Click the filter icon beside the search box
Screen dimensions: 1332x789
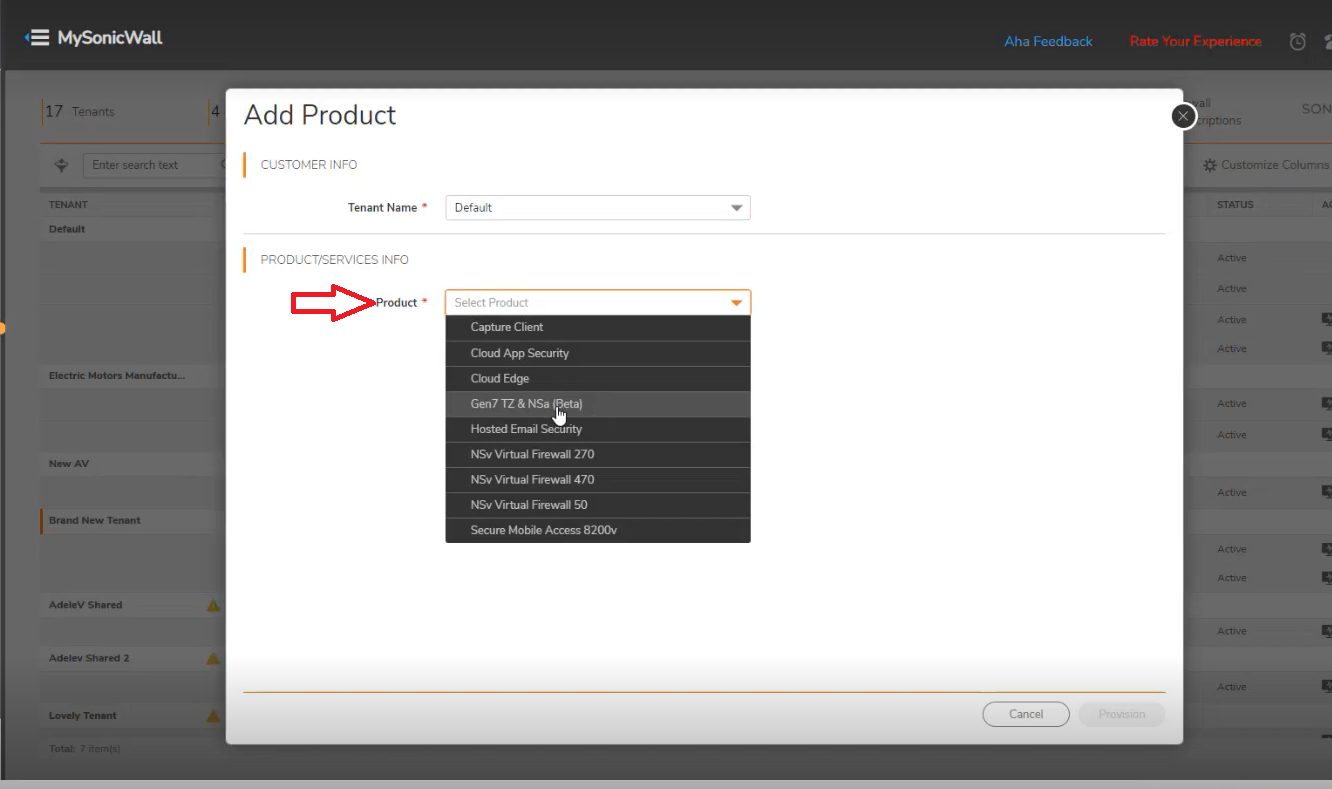[61, 165]
